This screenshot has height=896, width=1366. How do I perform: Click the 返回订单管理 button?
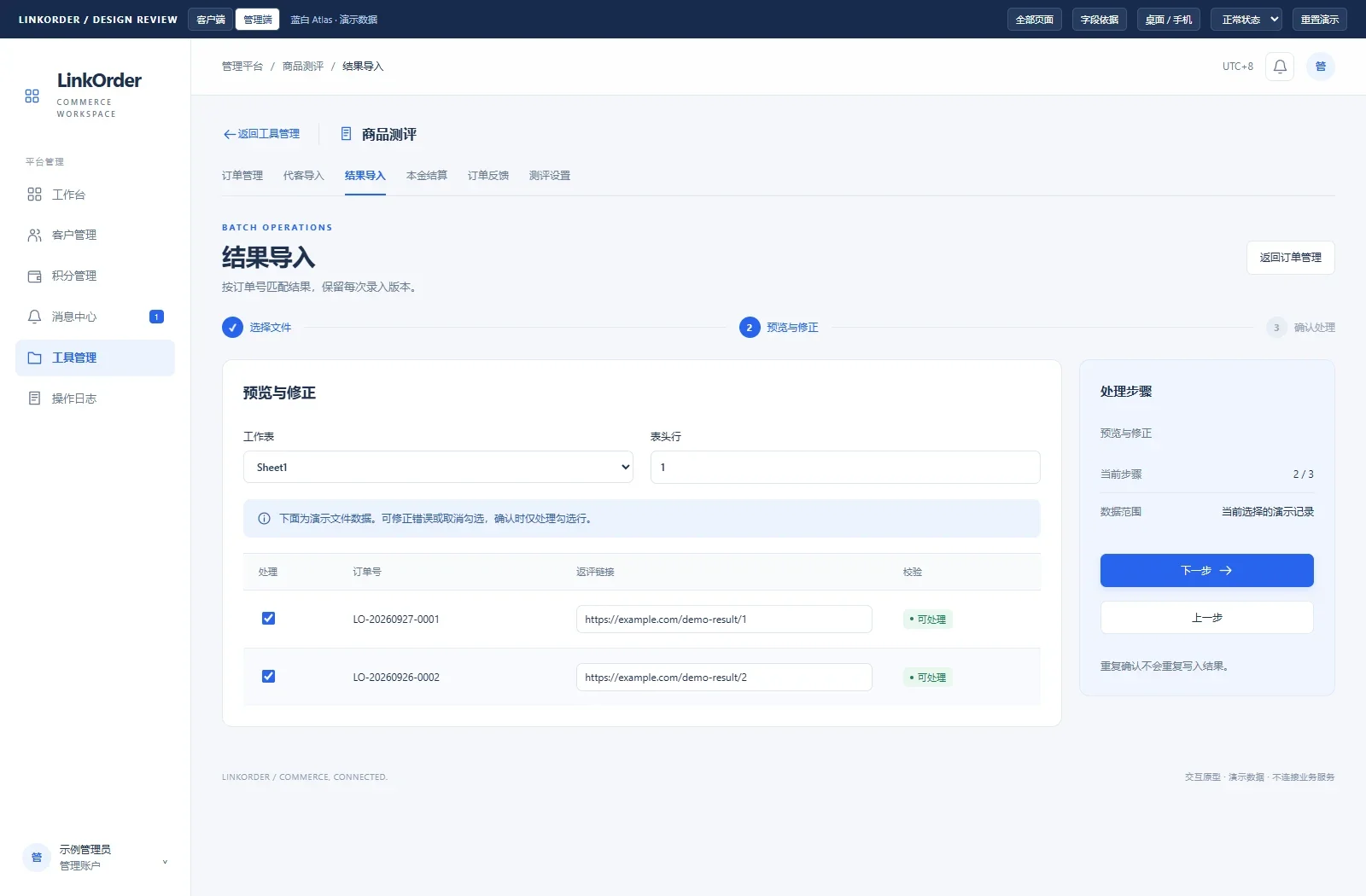tap(1290, 258)
